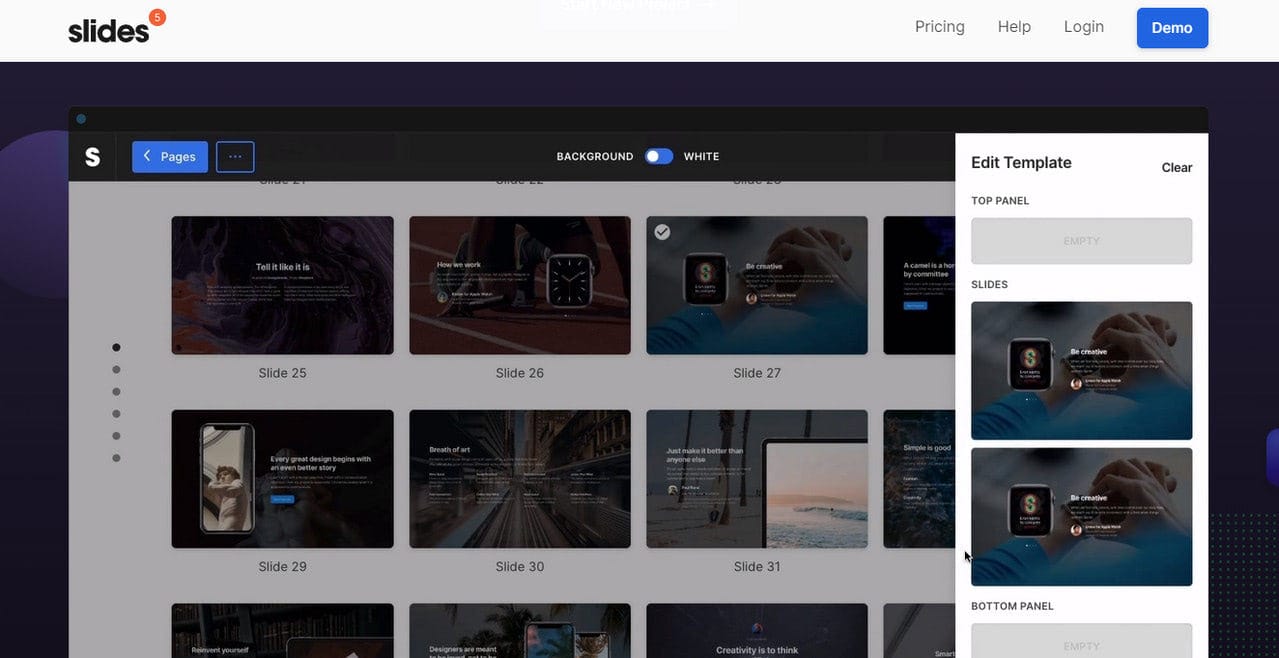Click the orange notification badge 5

(x=157, y=17)
